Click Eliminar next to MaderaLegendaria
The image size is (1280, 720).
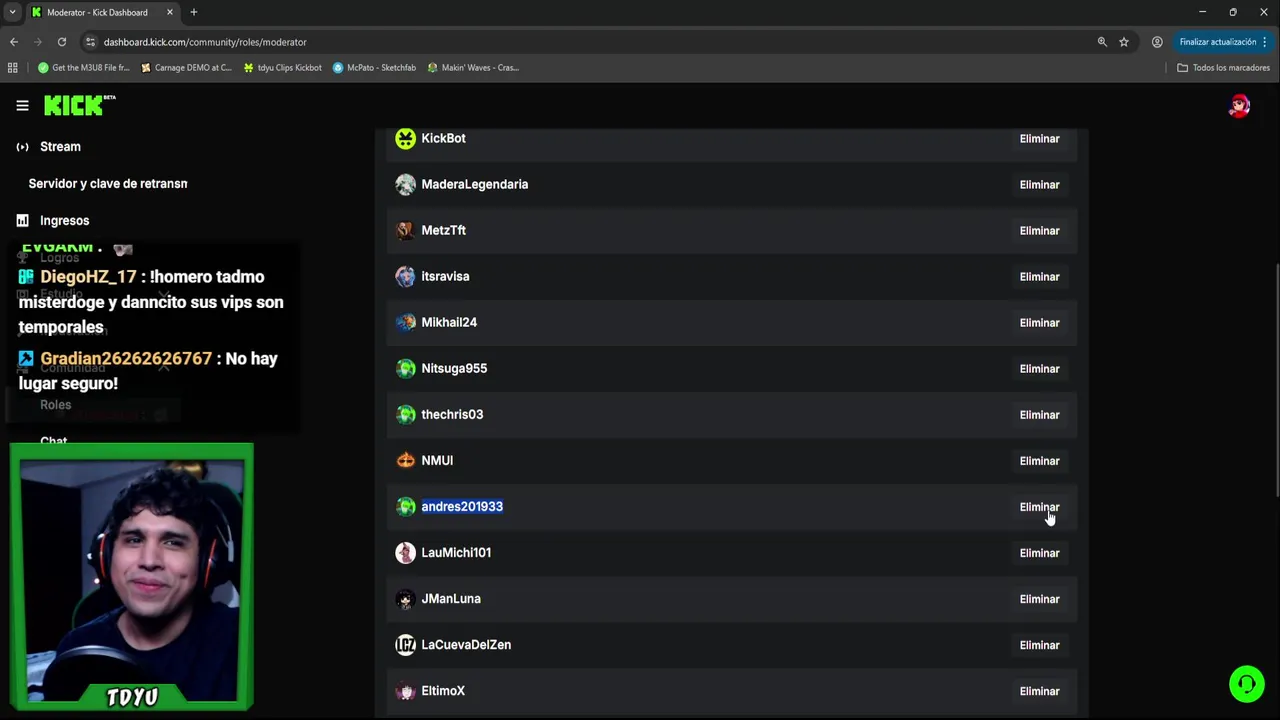coord(1039,185)
